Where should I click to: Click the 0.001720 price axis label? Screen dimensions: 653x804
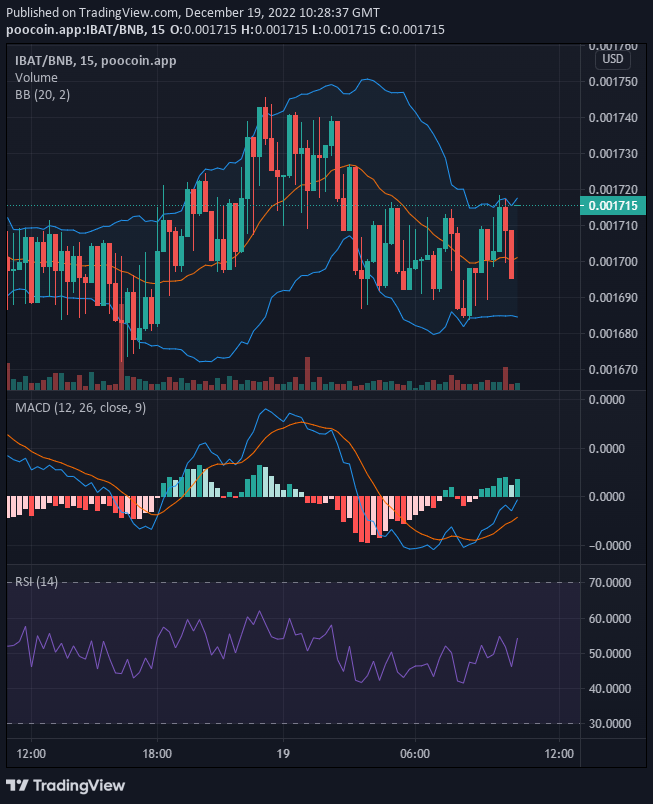pos(613,189)
